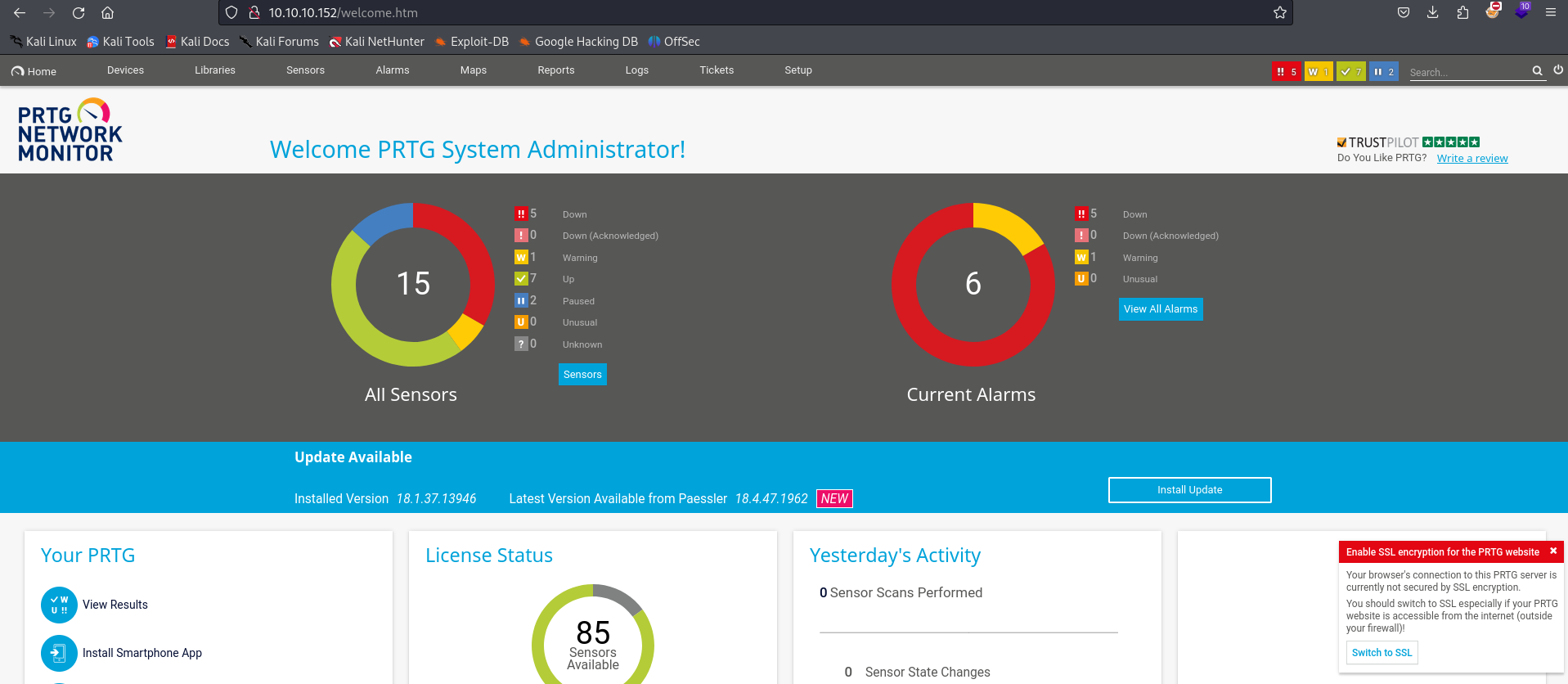1568x684 pixels.
Task: Follow the Write a review link
Action: [x=1471, y=159]
